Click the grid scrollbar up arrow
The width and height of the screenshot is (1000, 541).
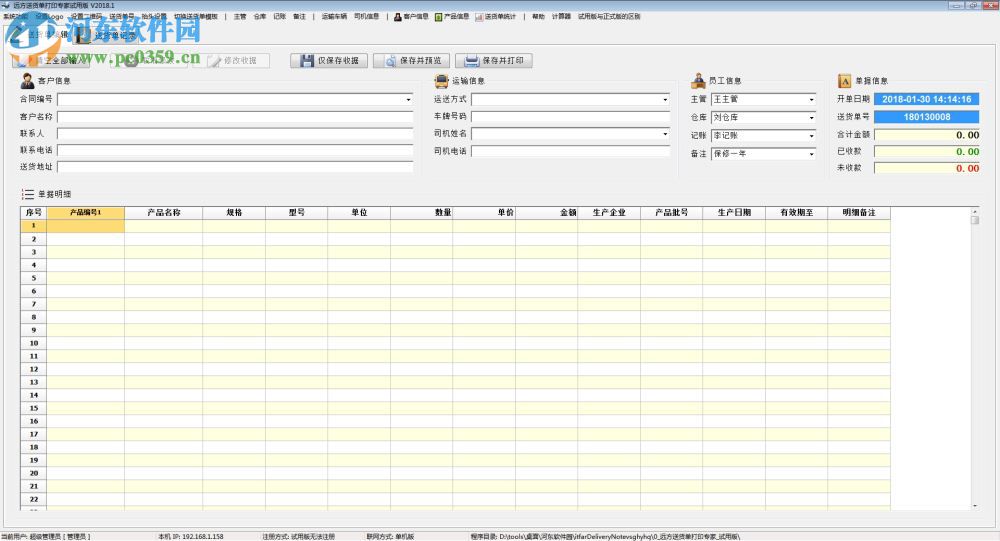[x=974, y=211]
